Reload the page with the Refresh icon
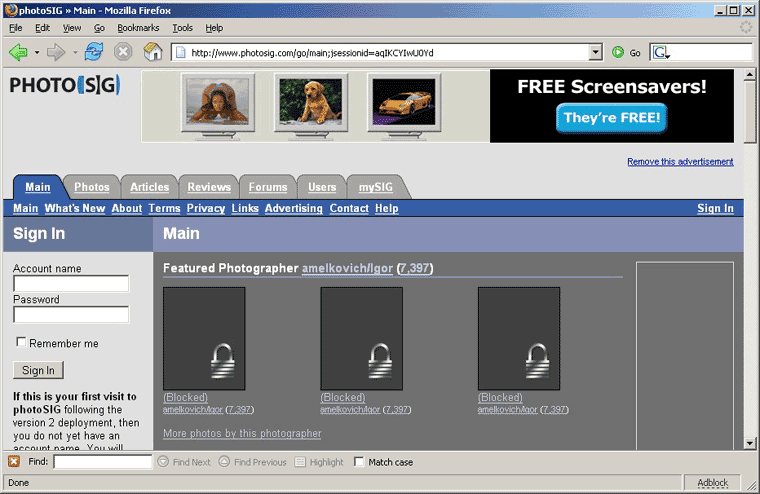The width and height of the screenshot is (760, 494). [94, 51]
